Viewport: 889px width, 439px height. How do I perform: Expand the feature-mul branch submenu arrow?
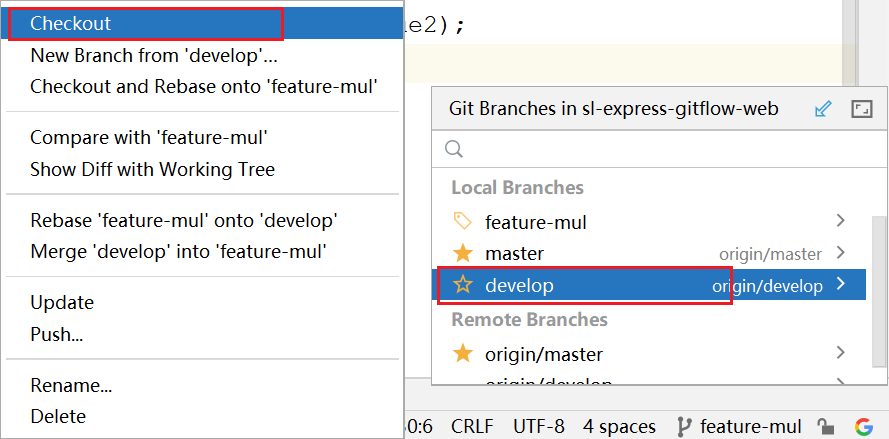[x=841, y=221]
